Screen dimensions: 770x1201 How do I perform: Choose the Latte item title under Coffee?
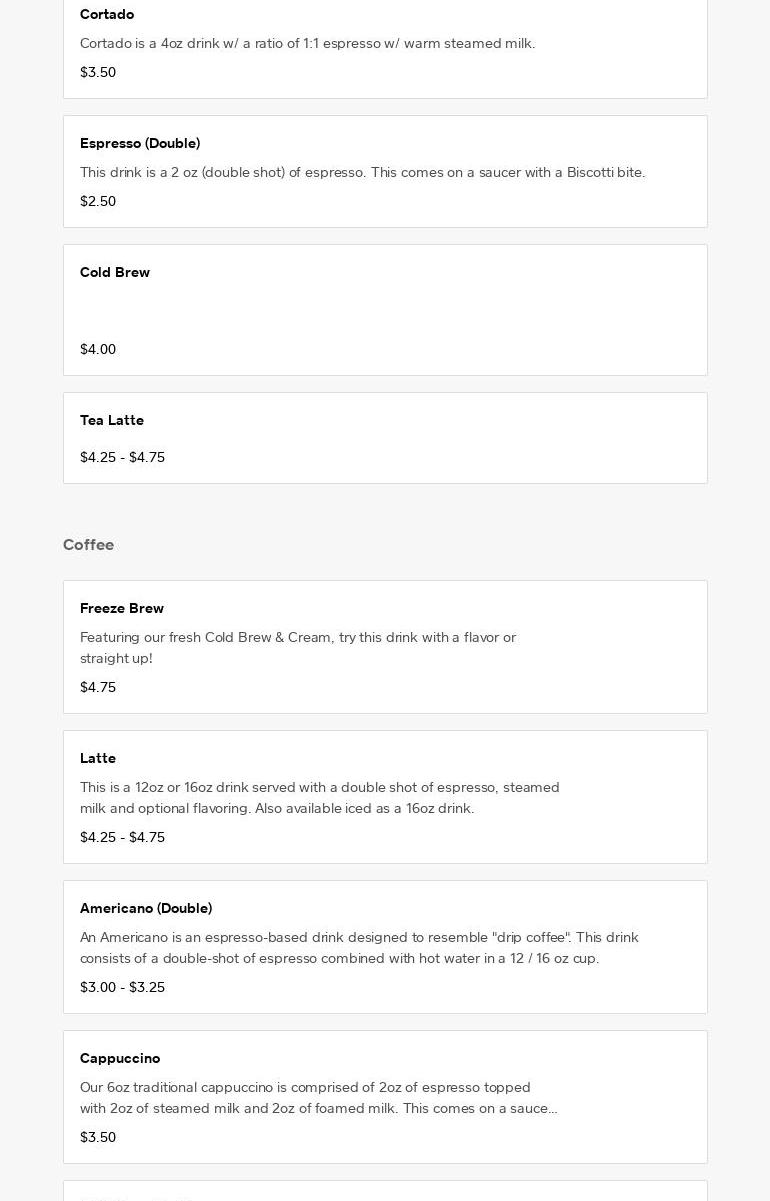click(x=98, y=758)
